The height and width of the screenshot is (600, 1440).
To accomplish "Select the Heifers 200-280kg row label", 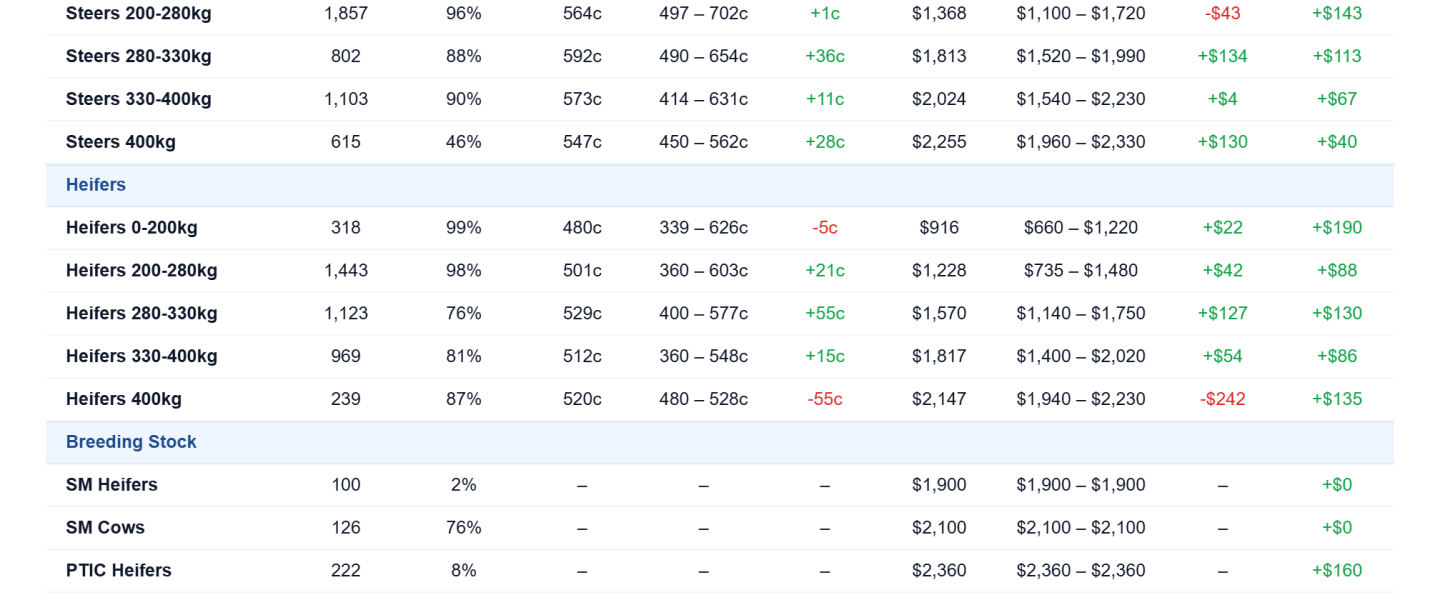I will [142, 271].
